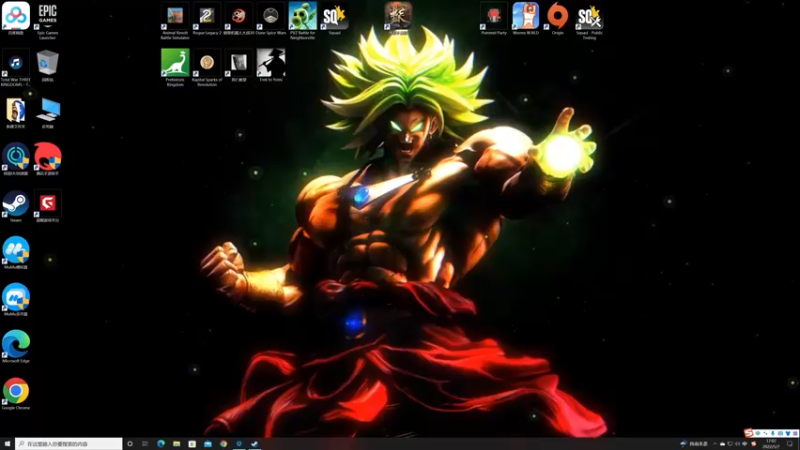Open File Explorer from the taskbar

click(177, 444)
